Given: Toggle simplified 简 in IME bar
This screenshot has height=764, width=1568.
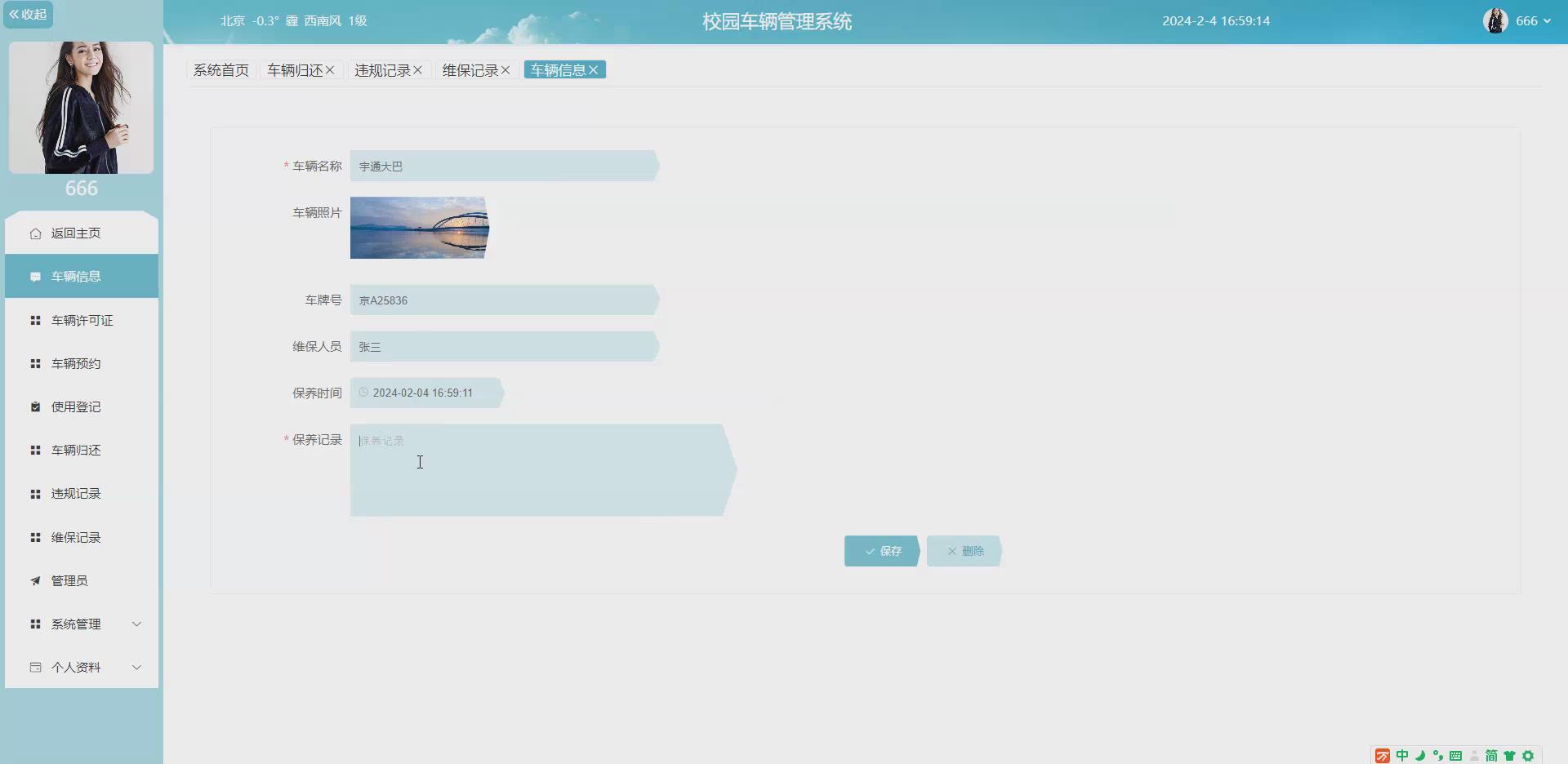Looking at the screenshot, I should click(x=1491, y=756).
